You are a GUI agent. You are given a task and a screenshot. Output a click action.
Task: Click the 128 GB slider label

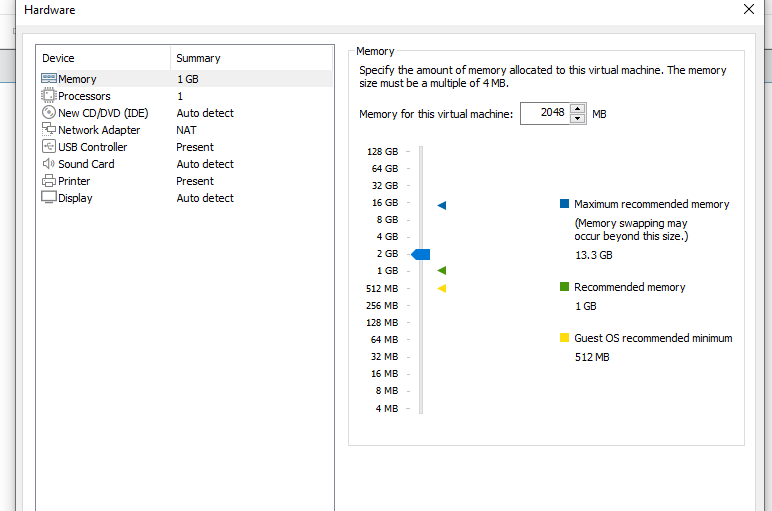tap(382, 152)
